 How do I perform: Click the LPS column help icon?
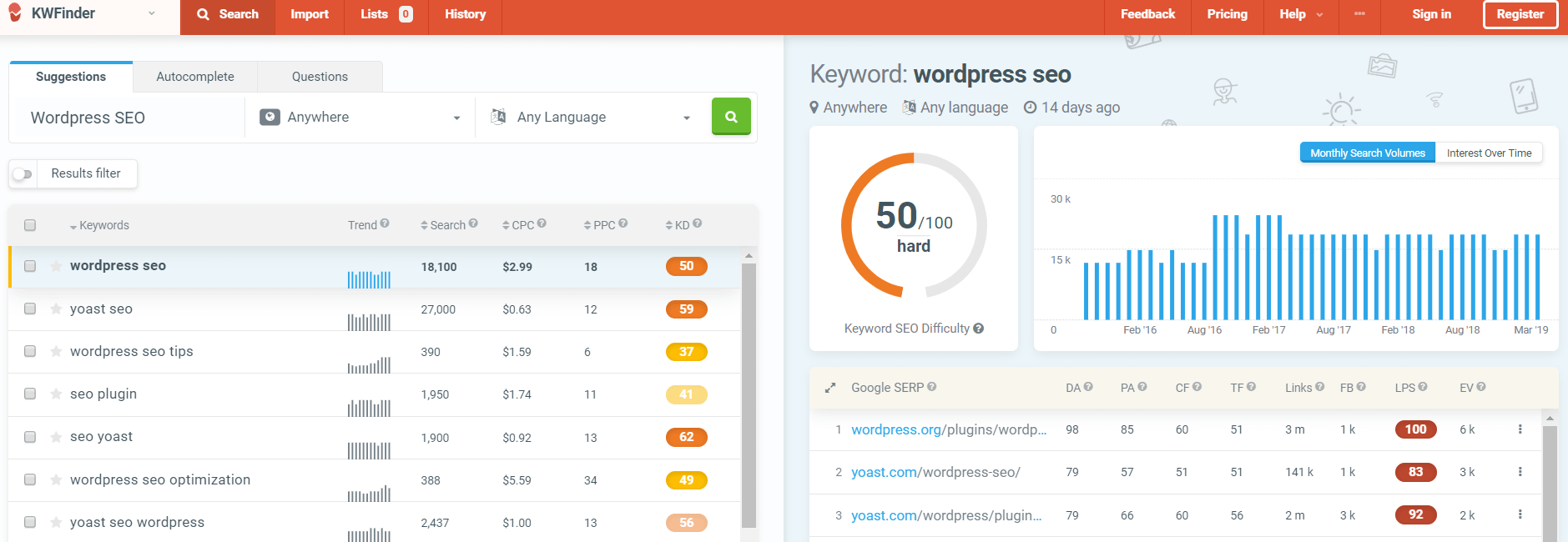(x=1423, y=387)
